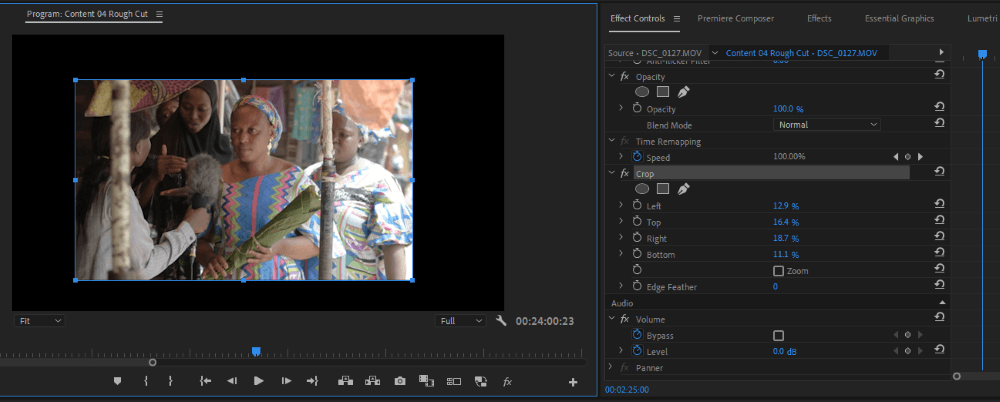Viewport: 1000px width, 402px height.
Task: Reset the Volume effect
Action: click(x=939, y=316)
